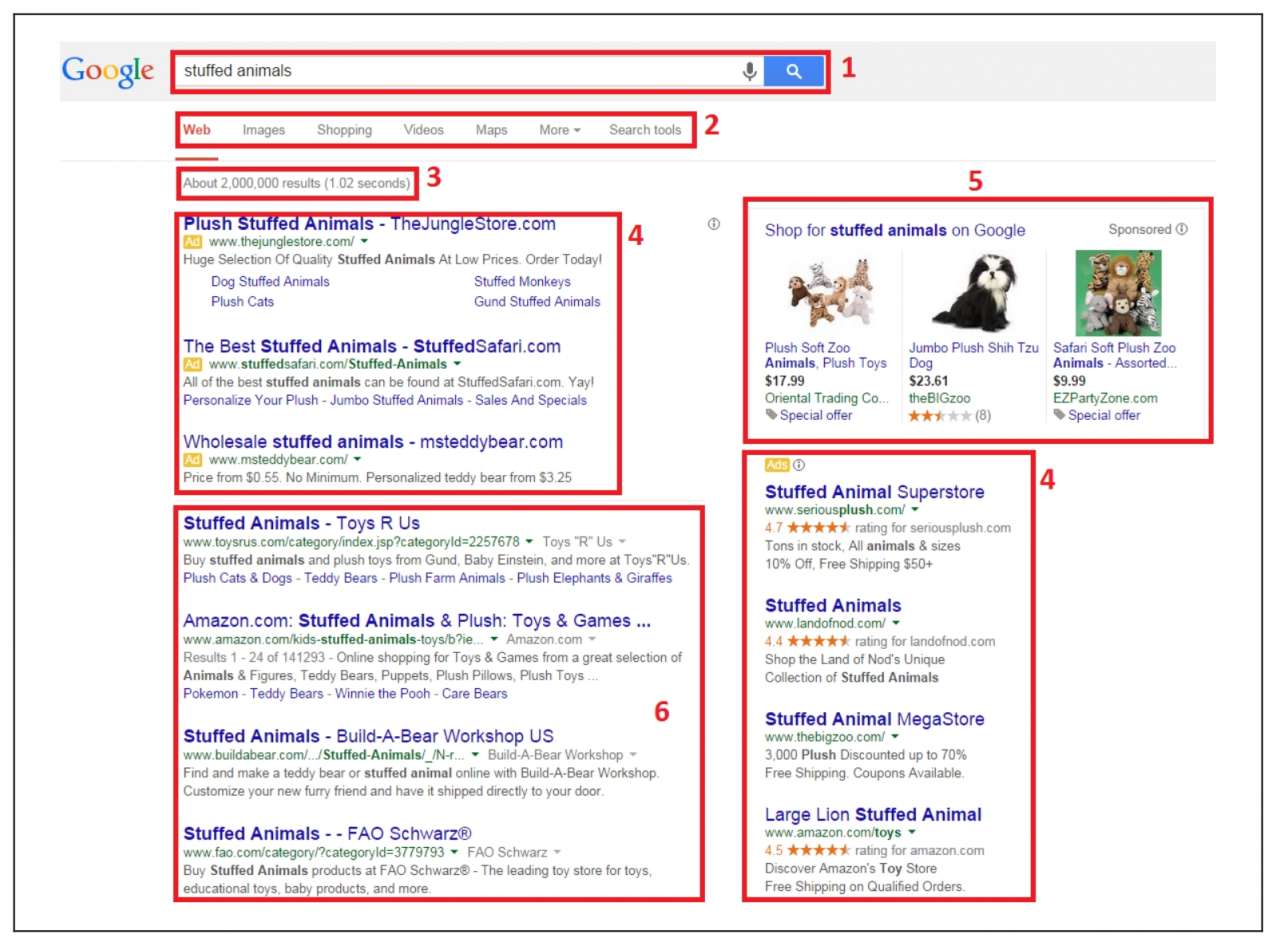Image resolution: width=1280 pixels, height=942 pixels.
Task: Open Stuffed Animals - Build-A-Bear Workshop US
Action: [369, 737]
